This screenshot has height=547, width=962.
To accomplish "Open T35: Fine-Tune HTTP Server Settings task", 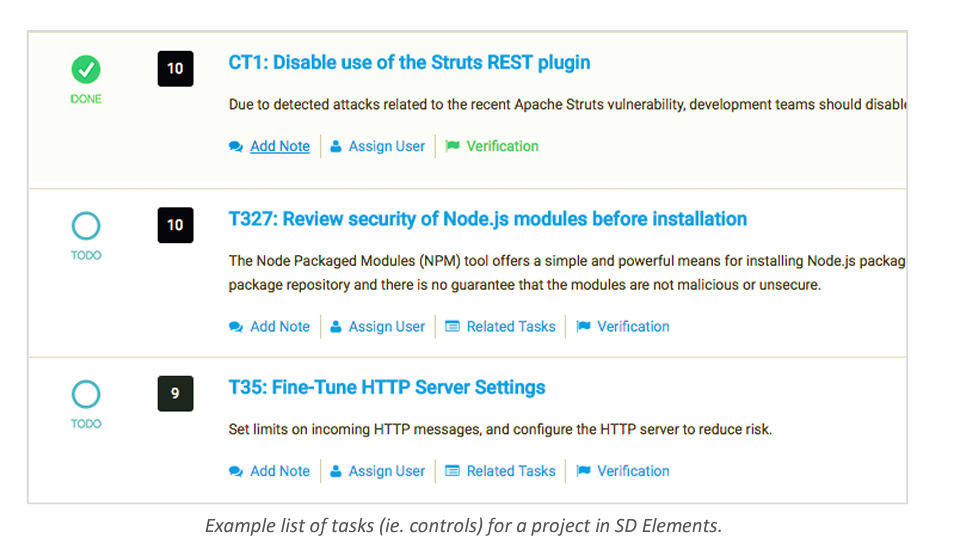I will click(x=387, y=388).
